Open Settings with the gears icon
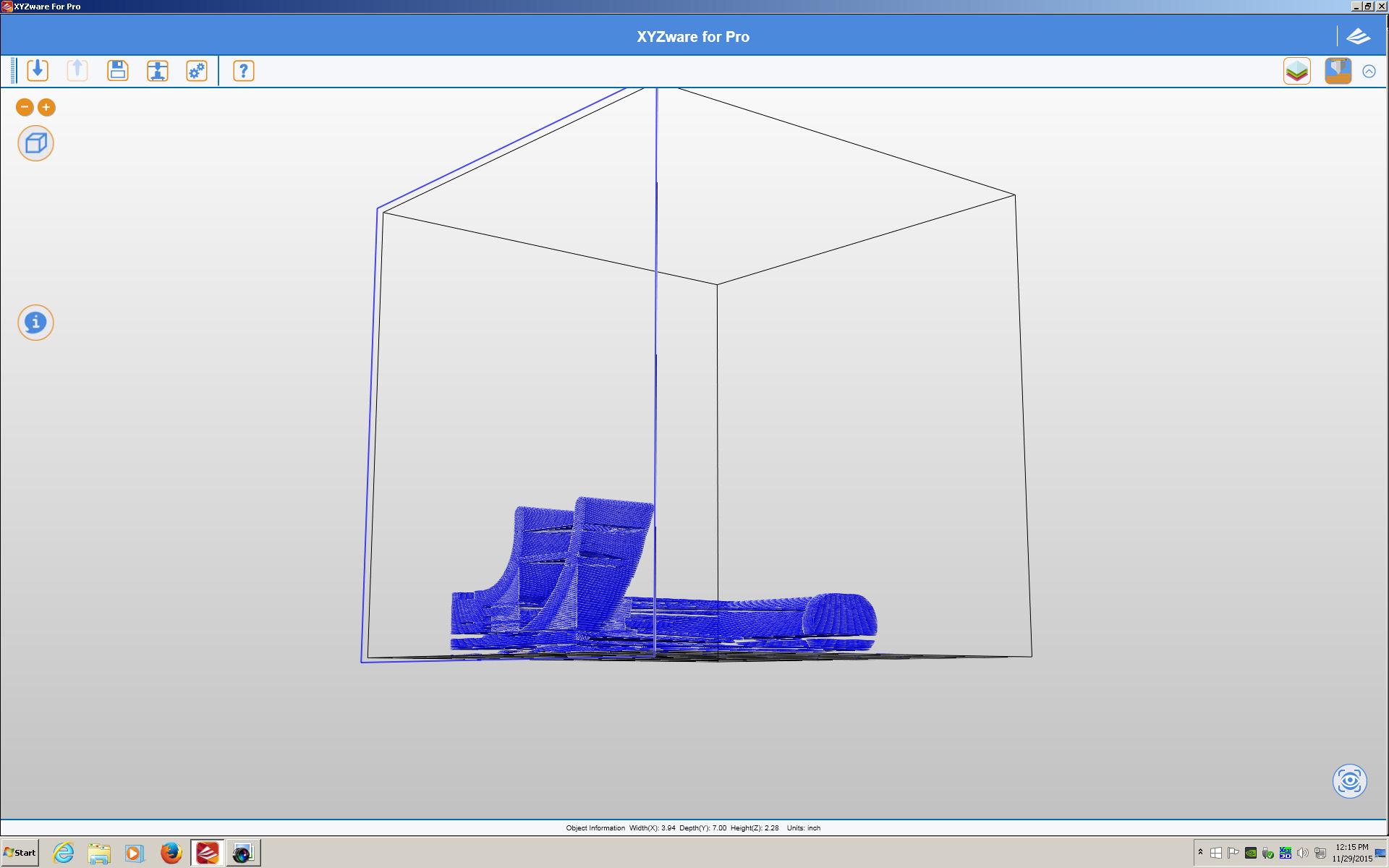1389x868 pixels. pos(197,71)
